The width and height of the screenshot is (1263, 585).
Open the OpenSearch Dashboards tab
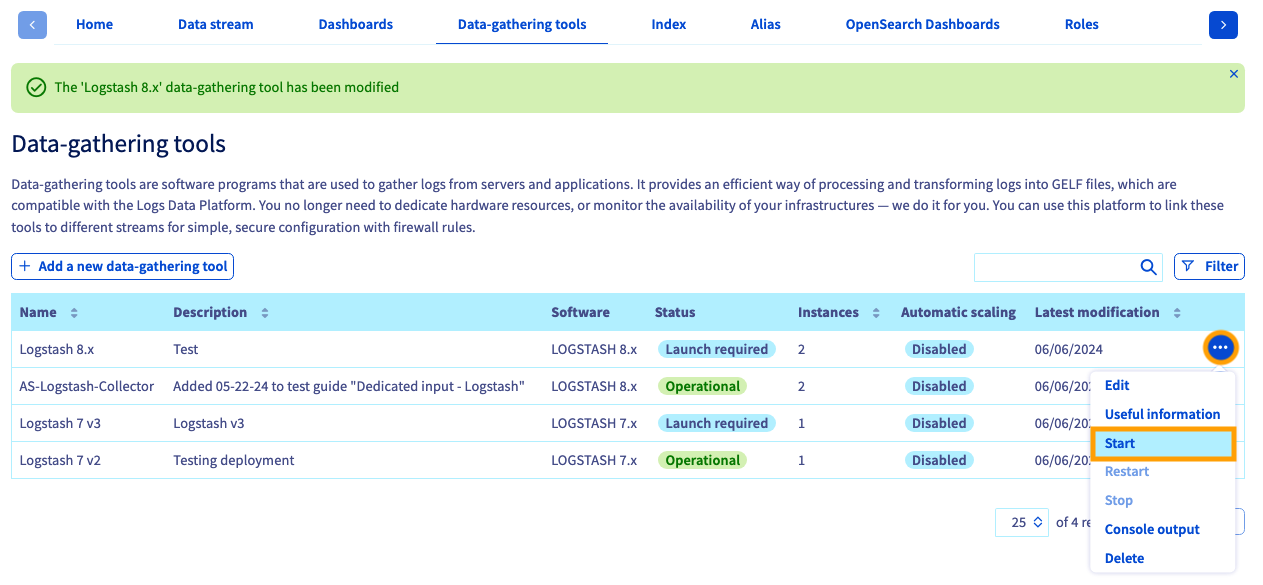tap(922, 24)
